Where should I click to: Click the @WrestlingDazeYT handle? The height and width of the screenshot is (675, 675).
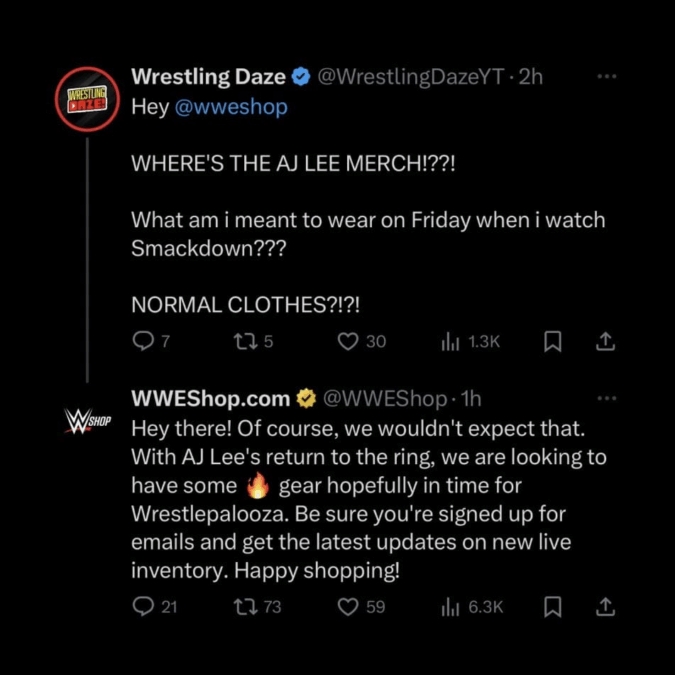pos(410,77)
